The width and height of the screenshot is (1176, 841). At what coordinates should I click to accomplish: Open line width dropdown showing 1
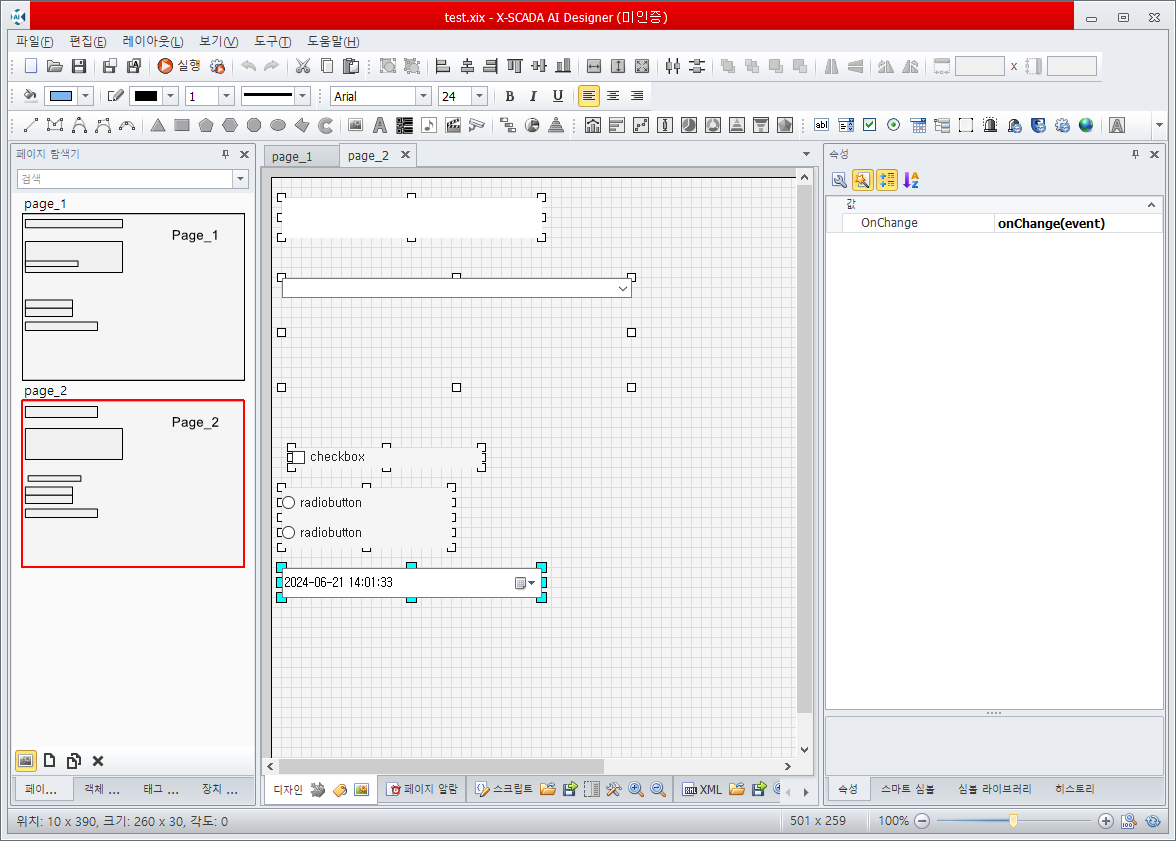click(x=226, y=96)
